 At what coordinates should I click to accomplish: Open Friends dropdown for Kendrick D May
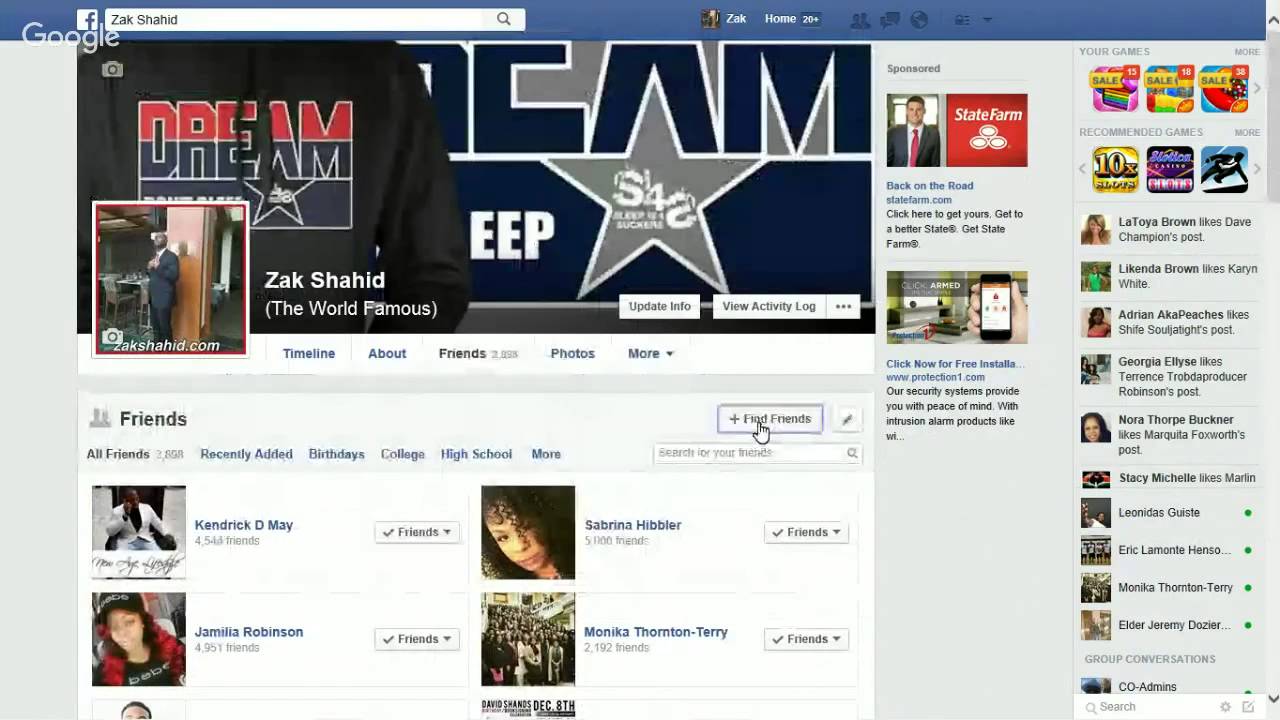[417, 532]
